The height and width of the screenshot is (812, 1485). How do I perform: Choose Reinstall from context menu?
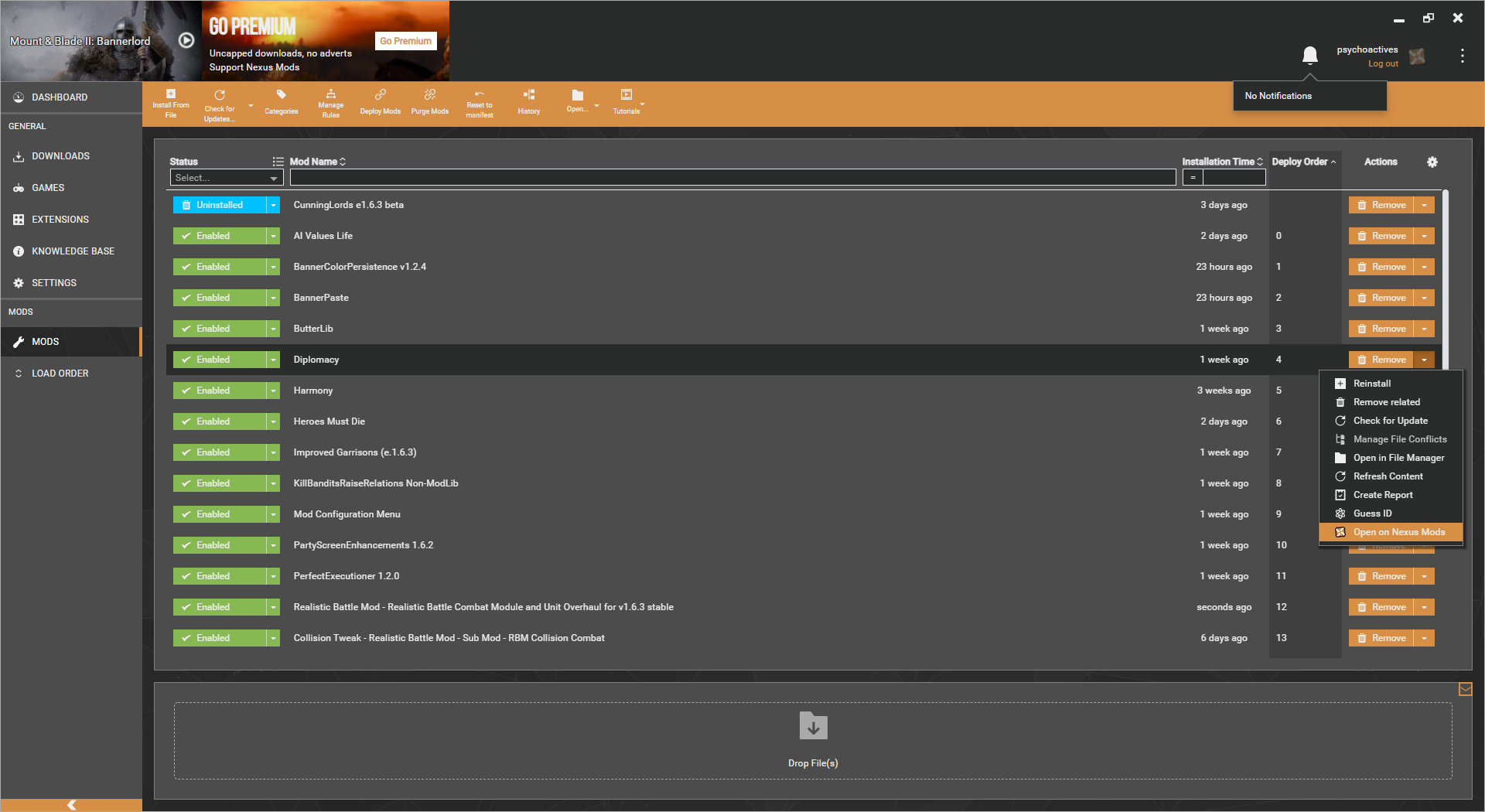1391,384
